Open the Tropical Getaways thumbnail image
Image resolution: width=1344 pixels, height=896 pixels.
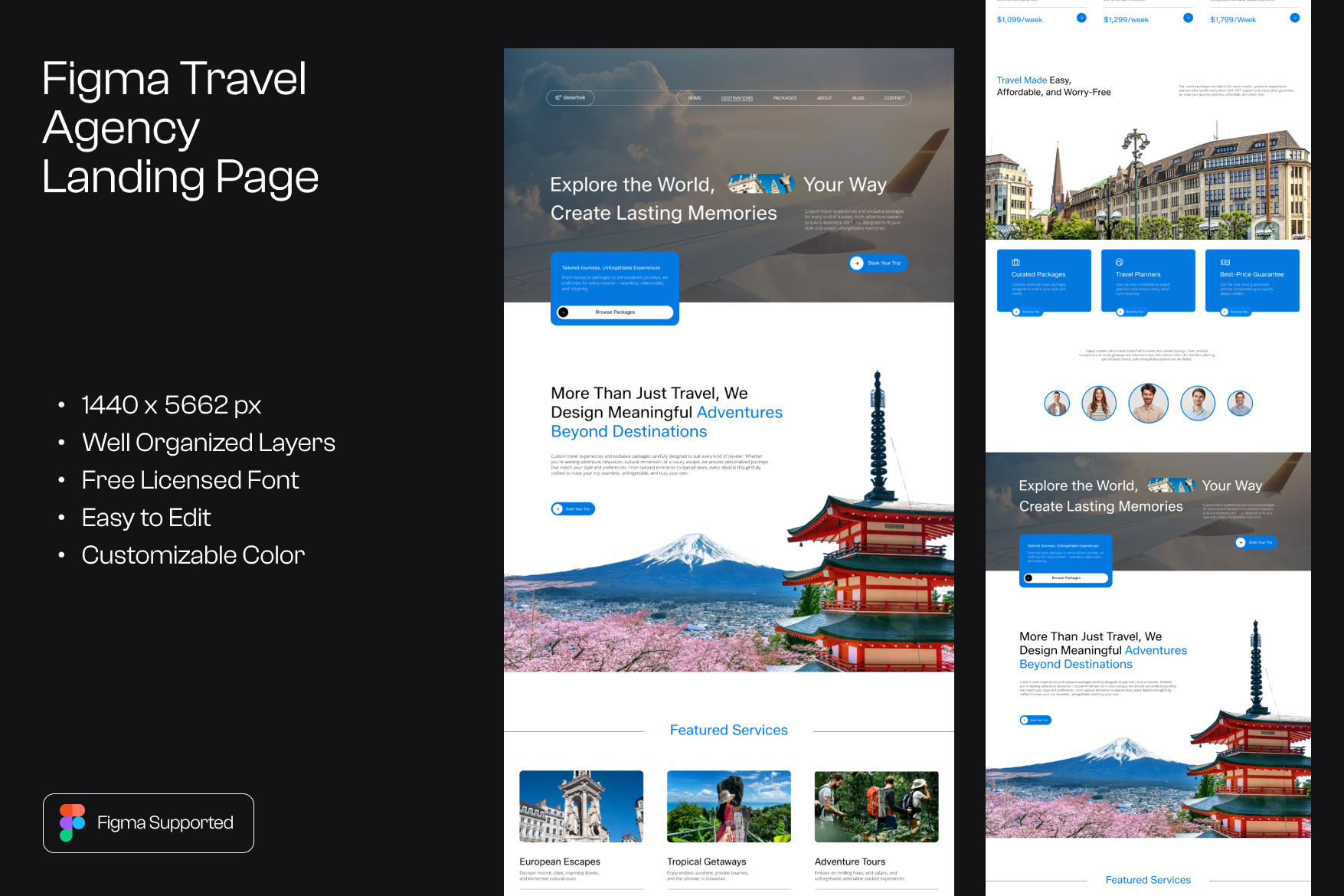point(729,806)
